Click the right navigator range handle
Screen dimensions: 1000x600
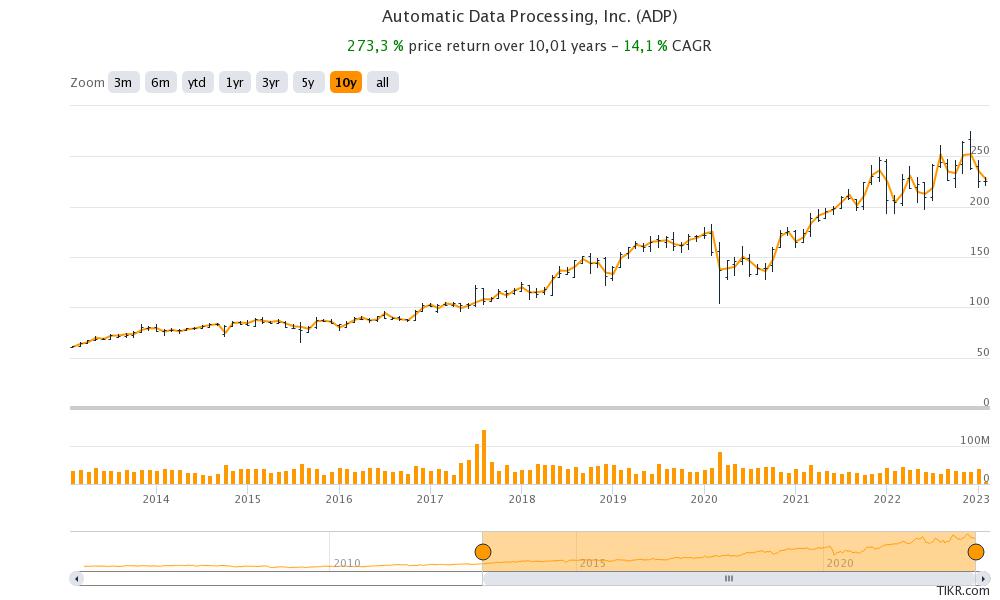976,552
